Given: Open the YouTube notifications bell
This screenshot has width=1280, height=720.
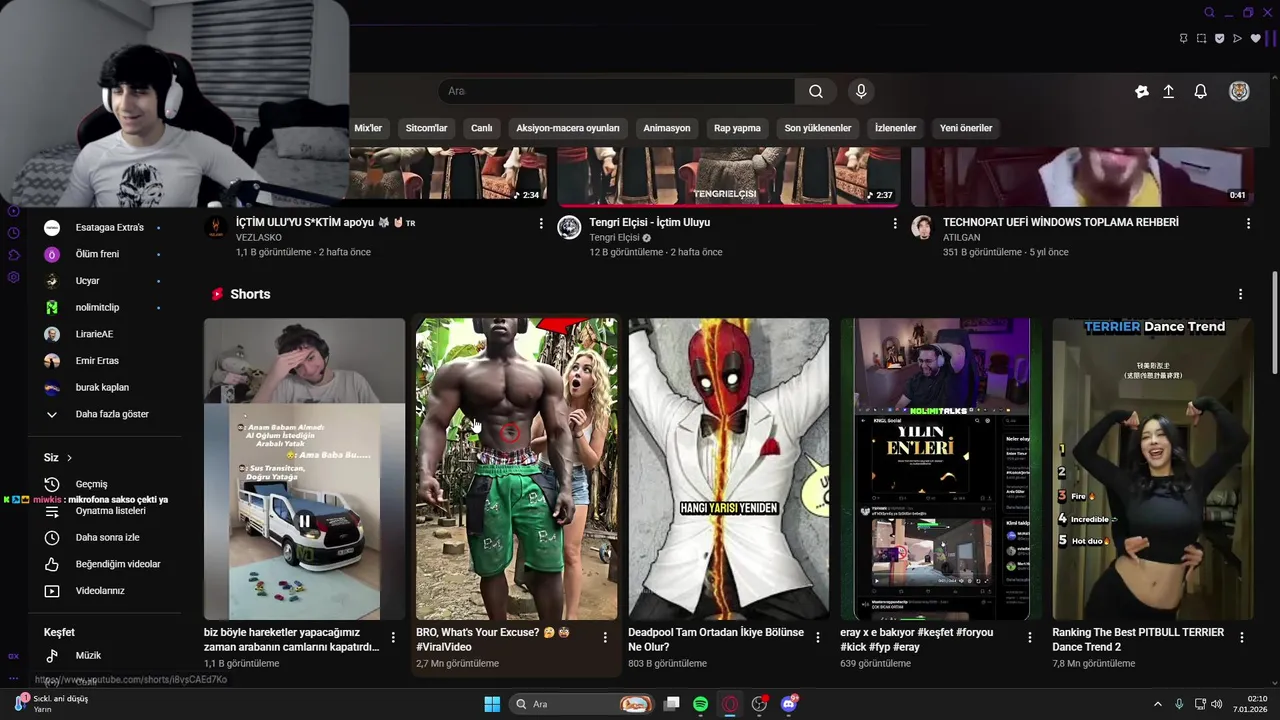Looking at the screenshot, I should tap(1201, 91).
